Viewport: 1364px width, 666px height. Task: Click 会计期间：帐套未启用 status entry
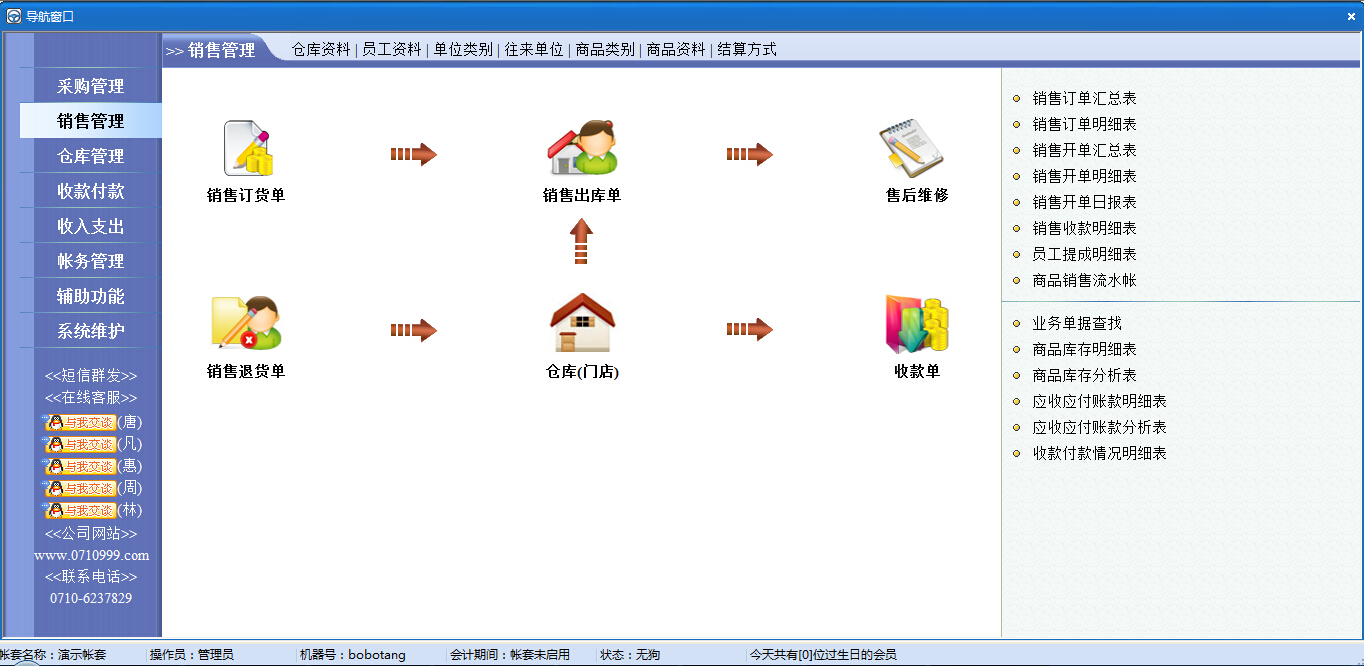510,654
